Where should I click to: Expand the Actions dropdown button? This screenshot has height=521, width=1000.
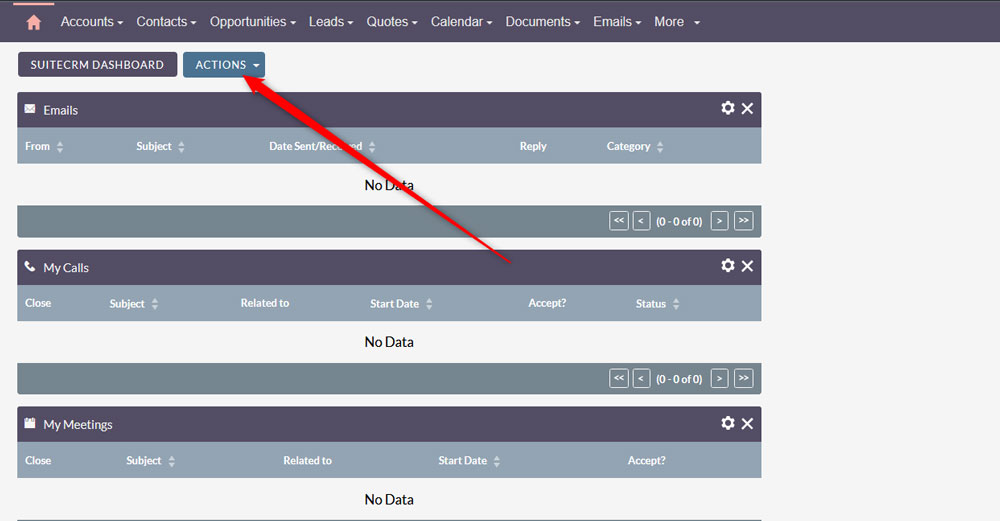[224, 65]
